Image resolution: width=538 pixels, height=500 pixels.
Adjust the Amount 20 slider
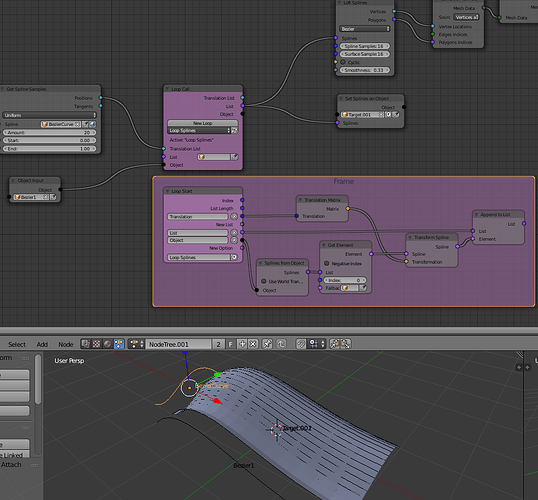pos(49,132)
